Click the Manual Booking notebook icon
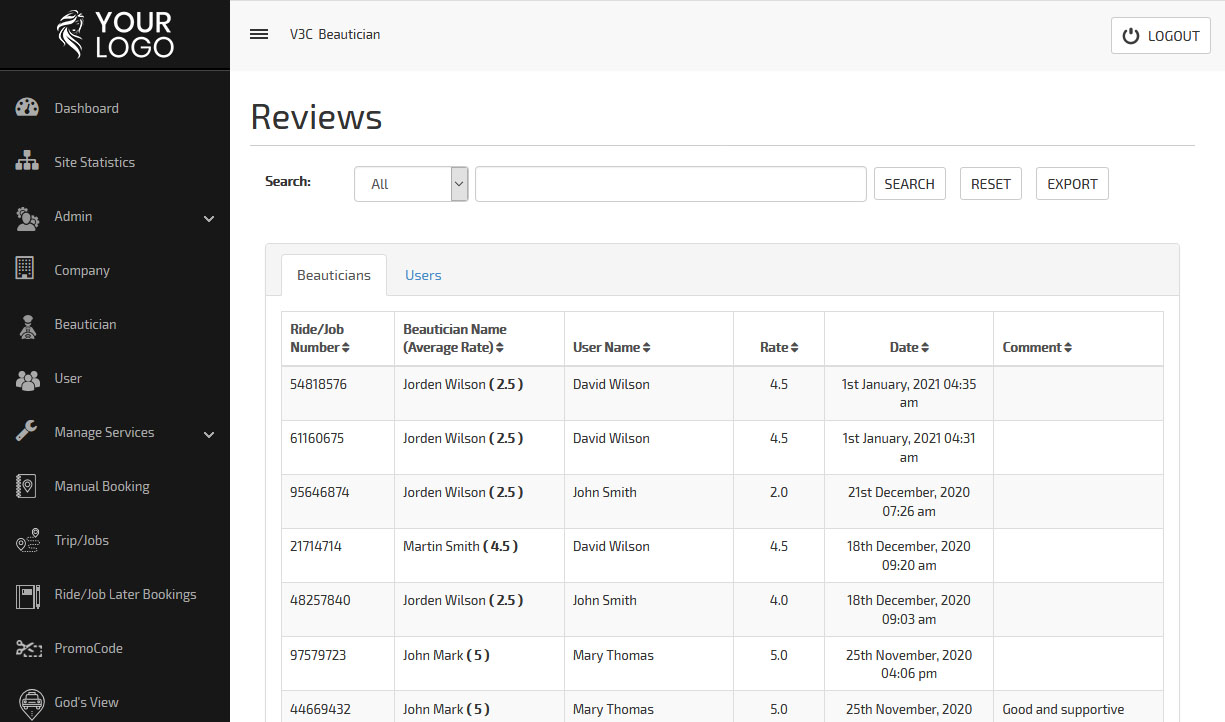Viewport: 1225px width, 722px height. tap(27, 486)
